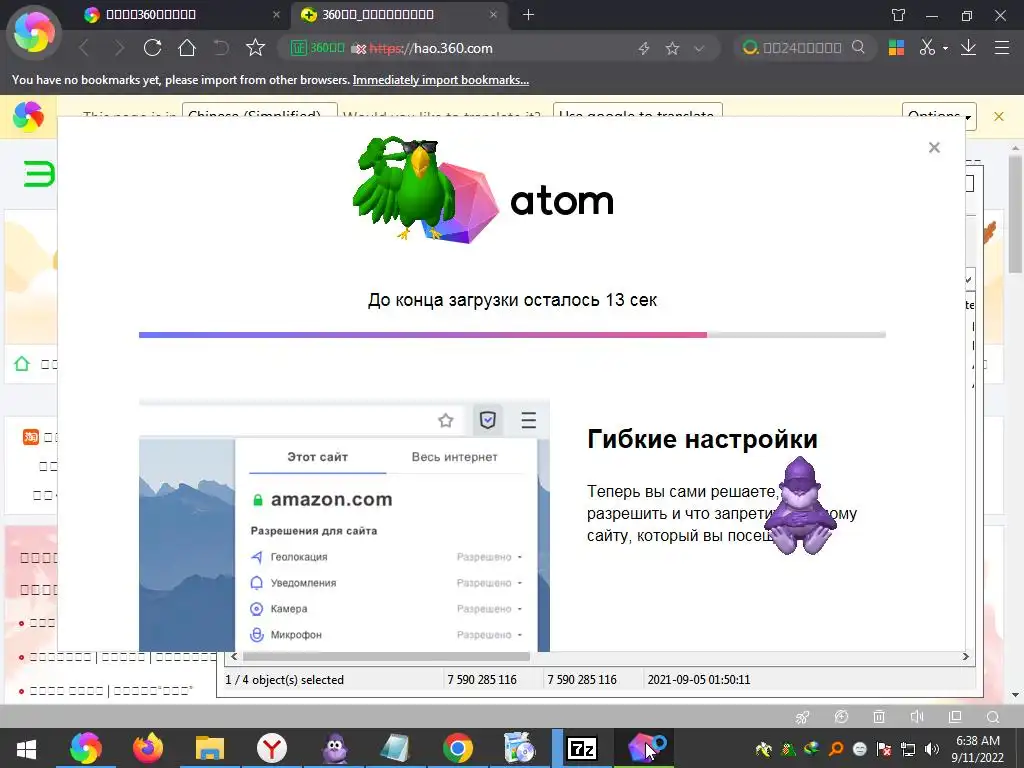
Task: Open the Chinese (Simplified) language selector
Action: (259, 110)
